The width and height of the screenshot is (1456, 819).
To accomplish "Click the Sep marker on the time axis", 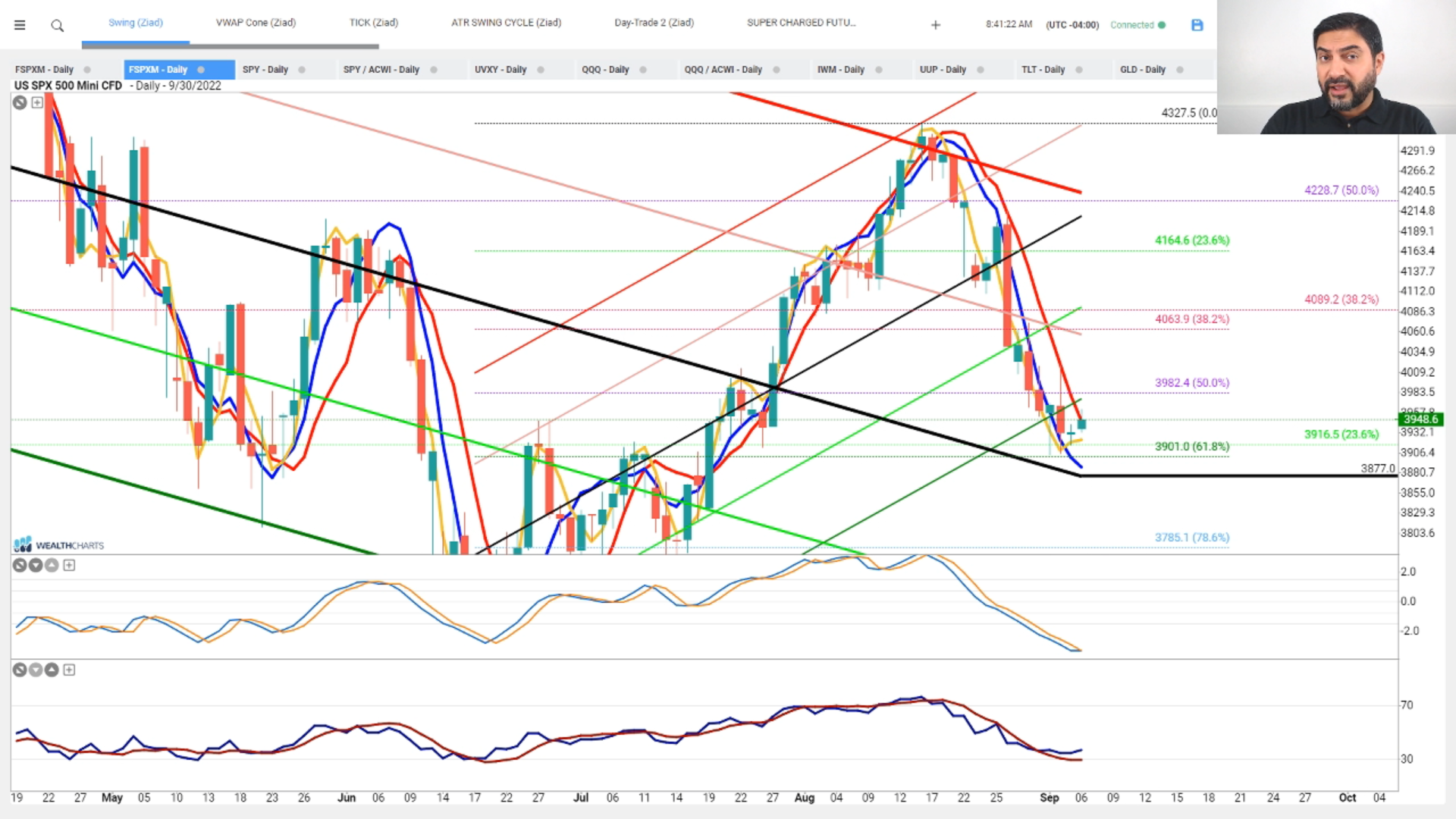I will [1050, 798].
